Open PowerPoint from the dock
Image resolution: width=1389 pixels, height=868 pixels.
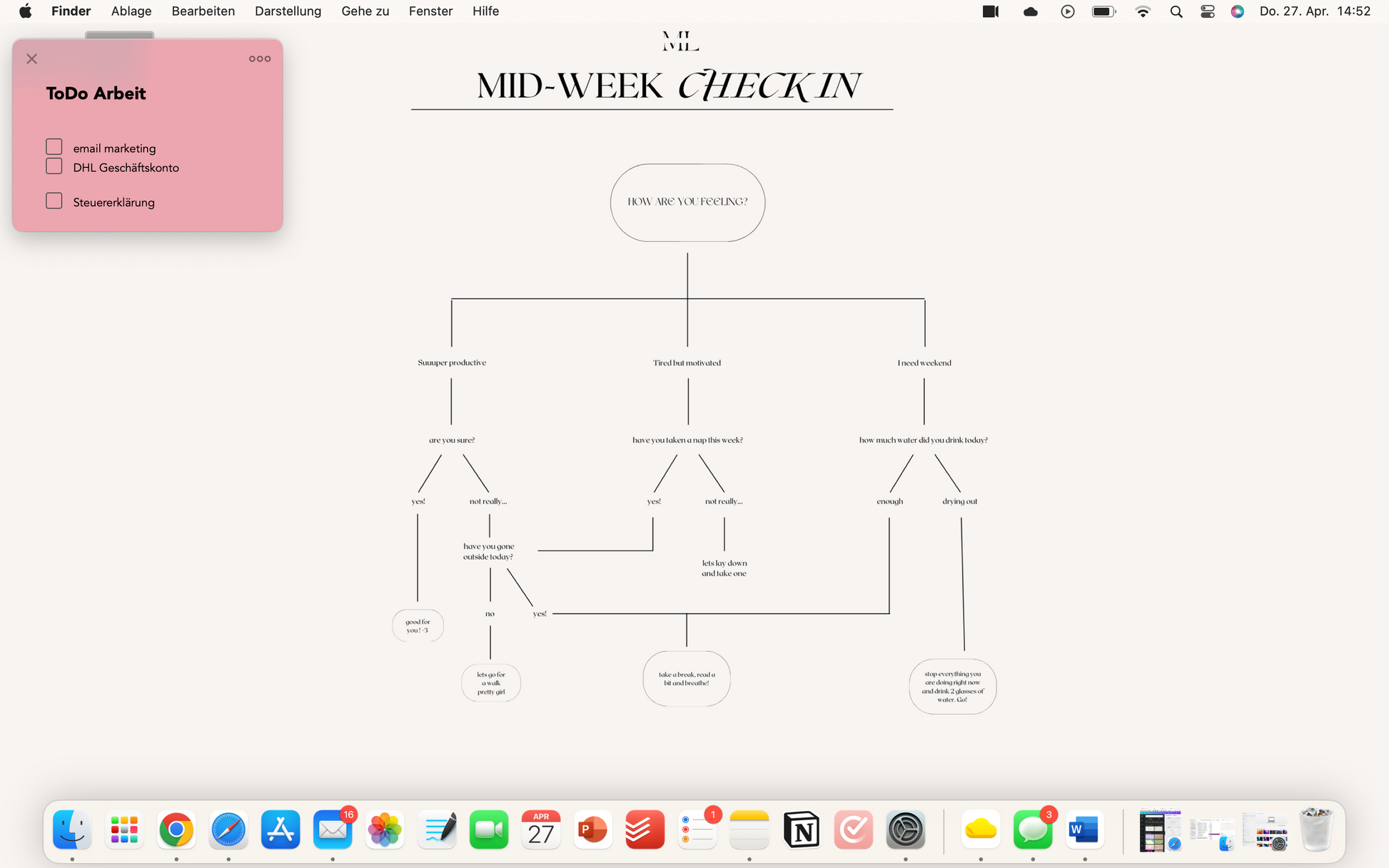pyautogui.click(x=592, y=829)
